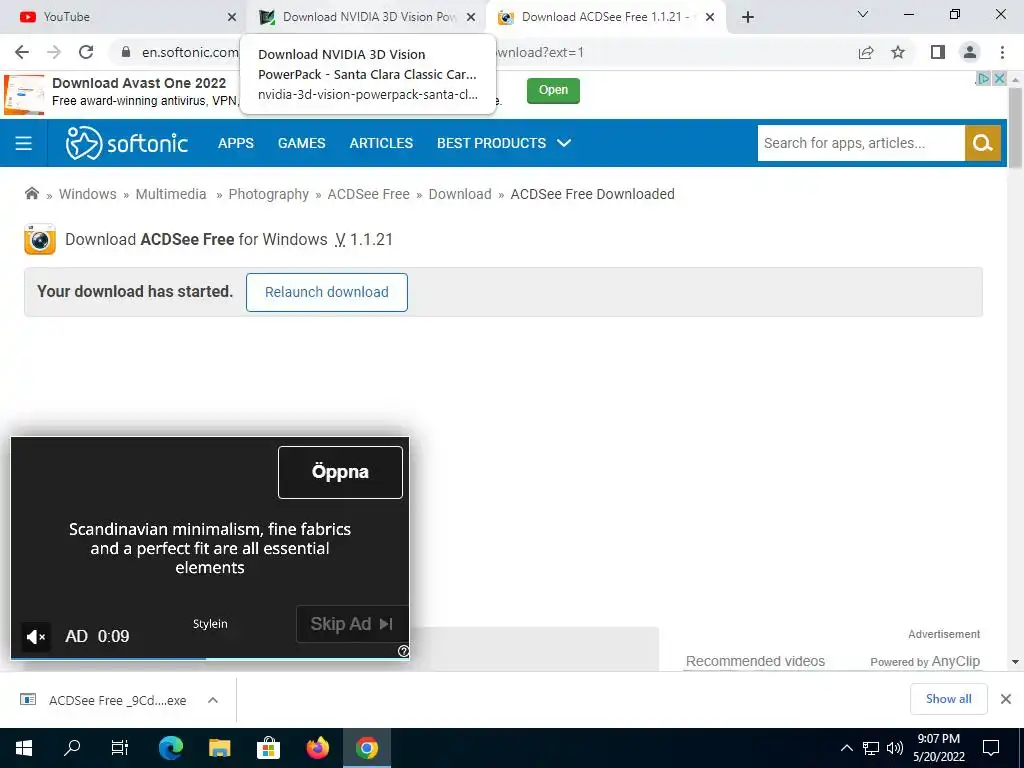Open the GAMES menu item
The height and width of the screenshot is (768, 1024).
[x=302, y=143]
